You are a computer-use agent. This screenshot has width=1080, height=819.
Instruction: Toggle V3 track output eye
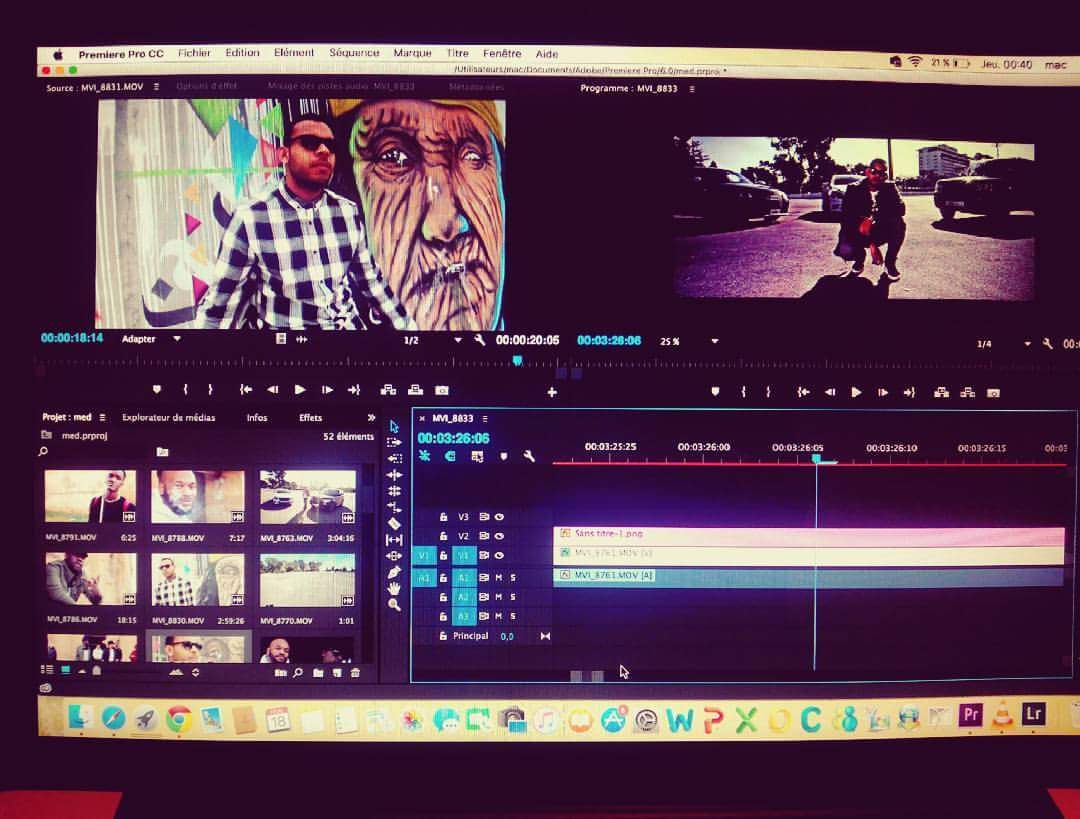click(x=499, y=517)
